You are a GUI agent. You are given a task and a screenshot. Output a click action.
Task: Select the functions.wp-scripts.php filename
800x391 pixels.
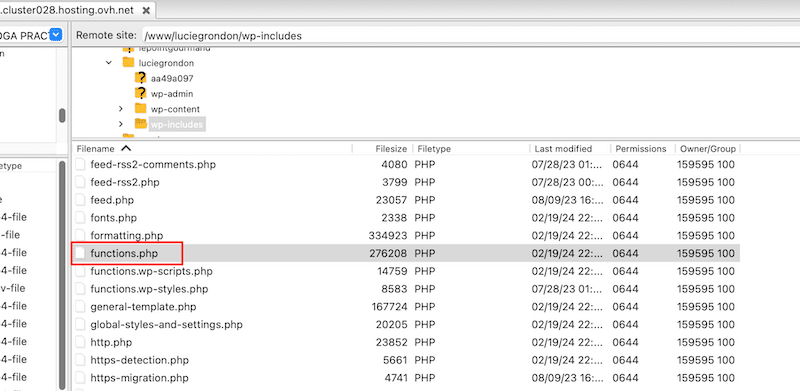tap(152, 271)
